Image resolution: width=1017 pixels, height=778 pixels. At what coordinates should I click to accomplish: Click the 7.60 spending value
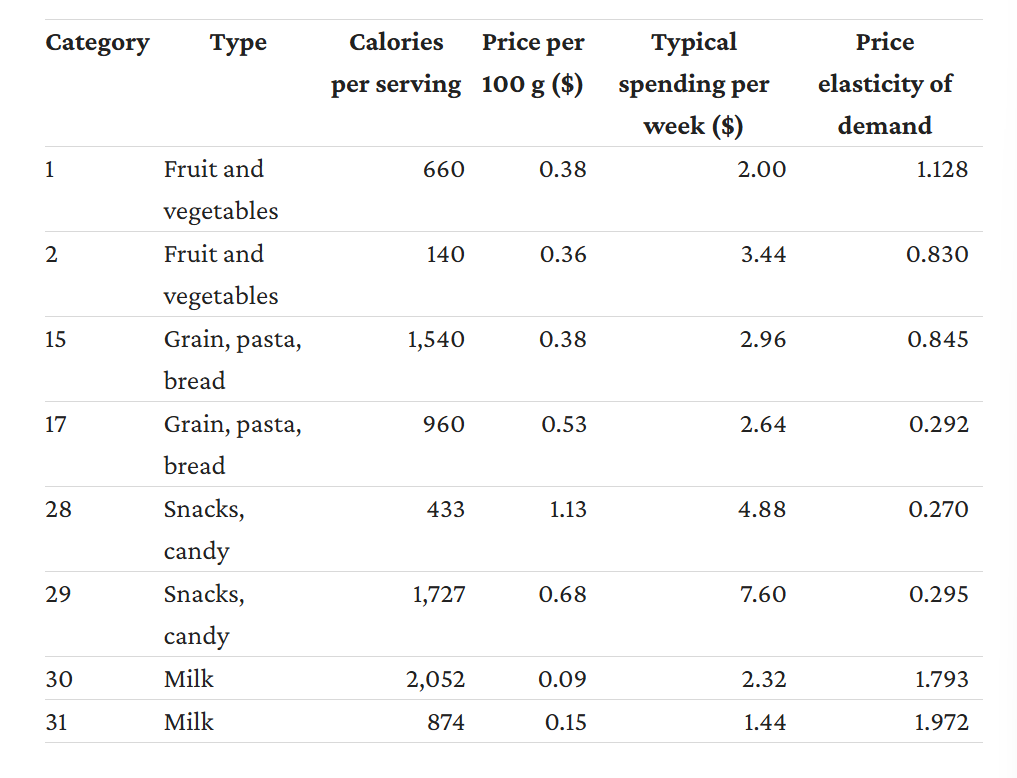tap(763, 595)
